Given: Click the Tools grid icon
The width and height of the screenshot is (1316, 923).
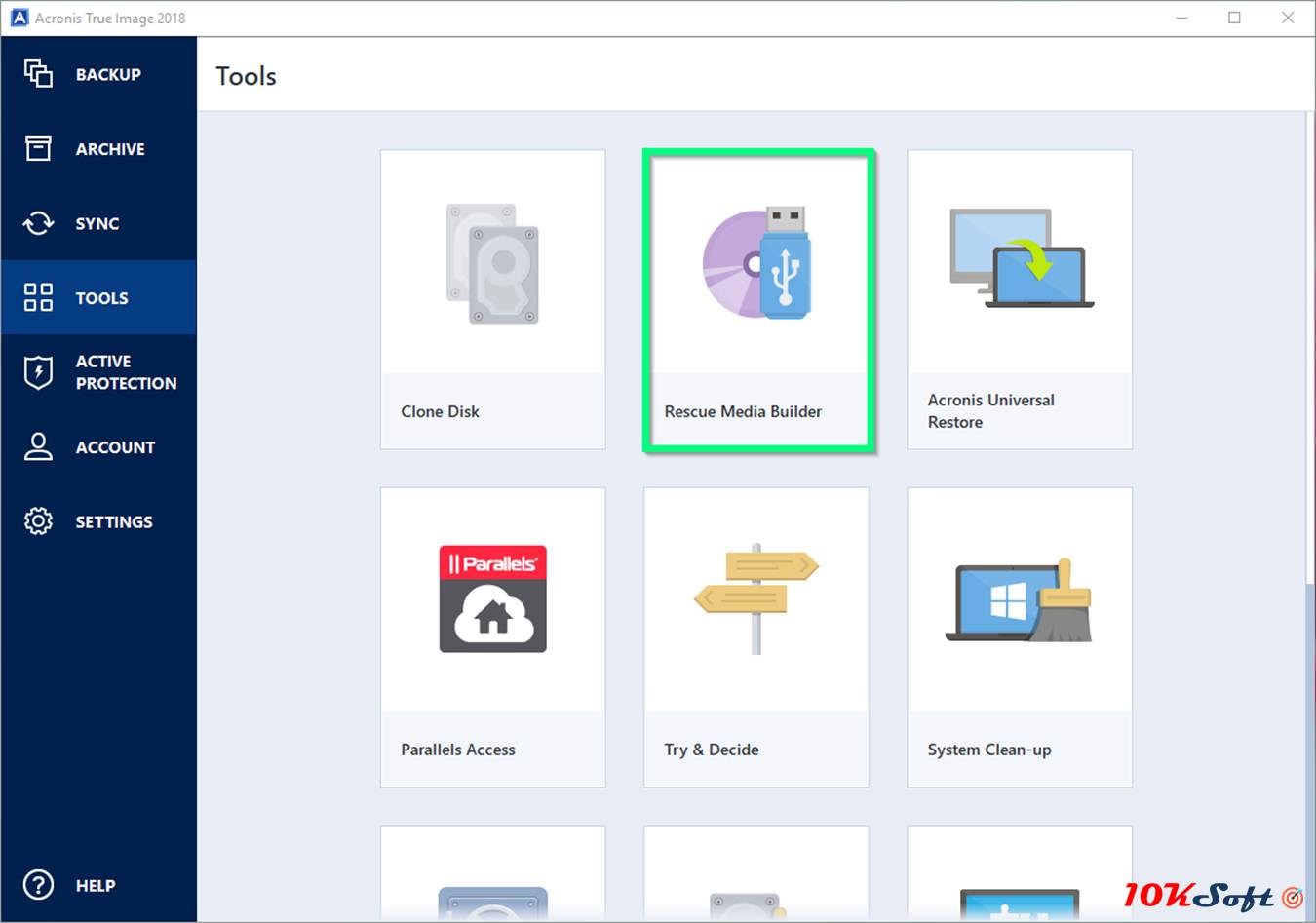Looking at the screenshot, I should (x=38, y=297).
